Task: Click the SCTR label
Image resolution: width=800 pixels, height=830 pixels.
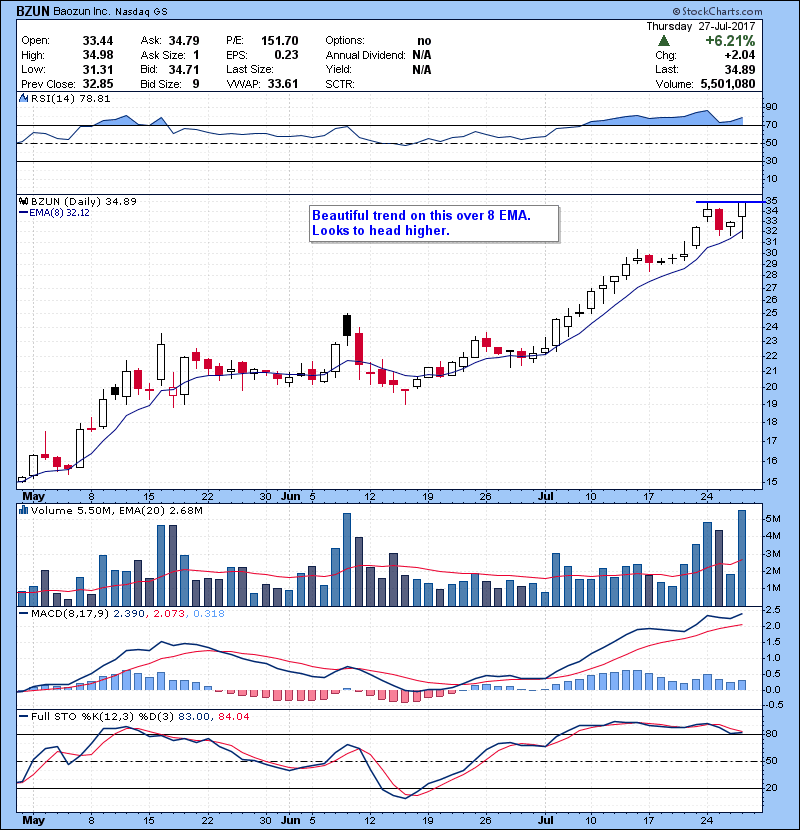Action: click(x=340, y=84)
